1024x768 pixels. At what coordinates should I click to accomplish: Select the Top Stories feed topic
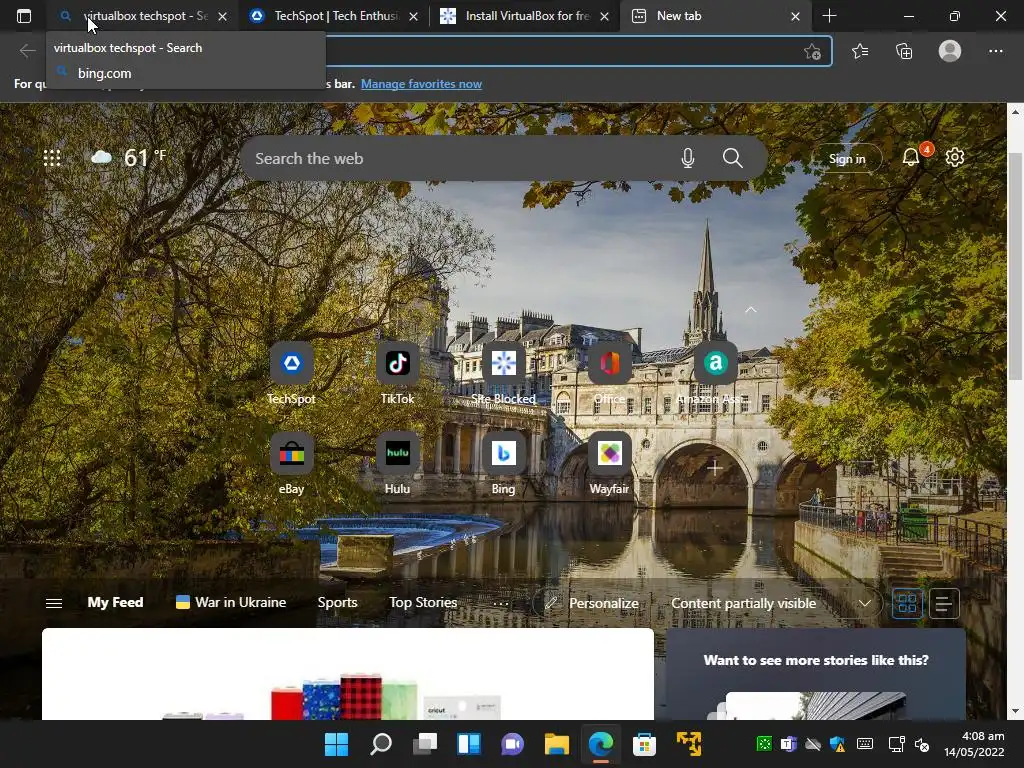click(x=423, y=602)
